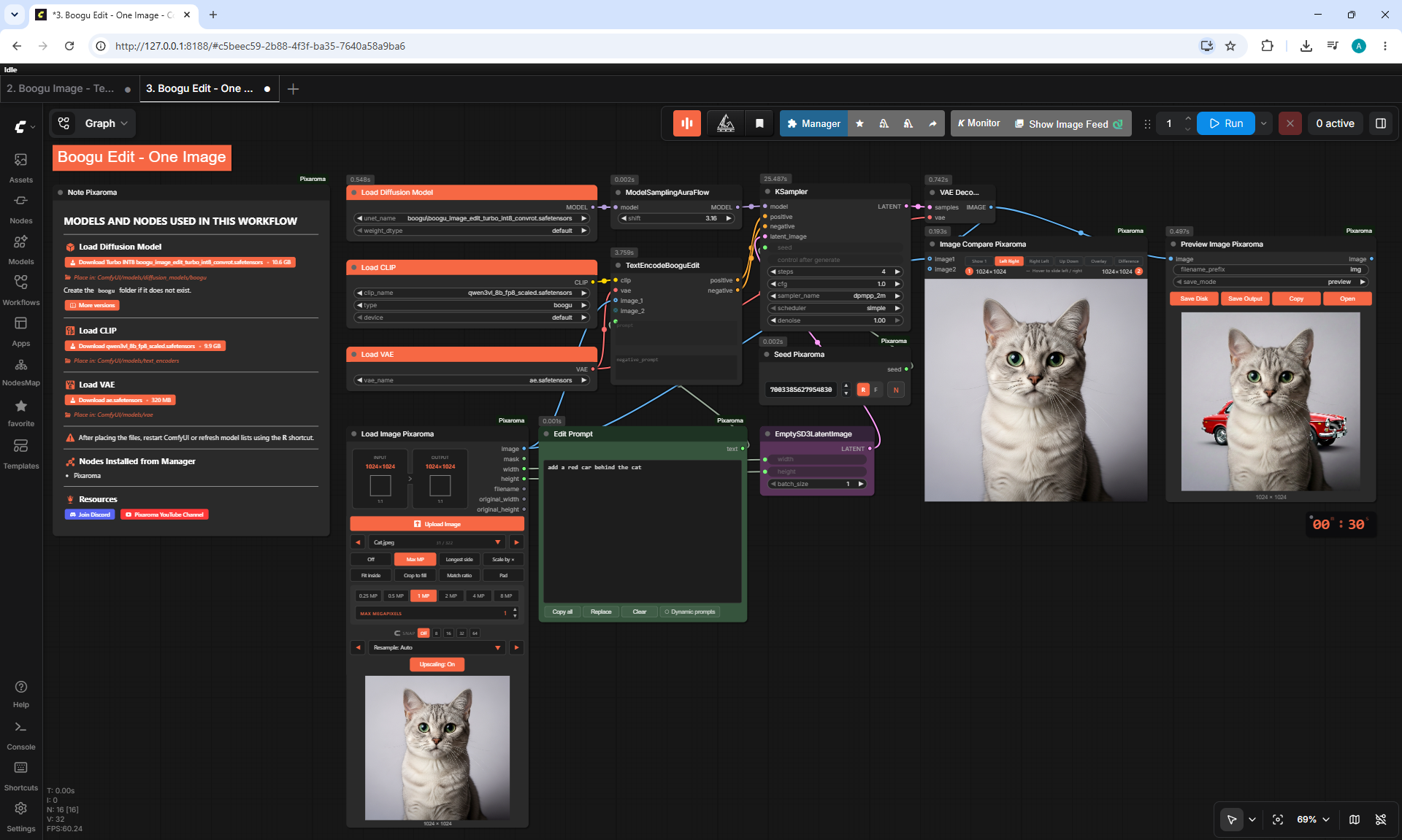Increase the batch count spinner next to Run

click(x=1187, y=118)
